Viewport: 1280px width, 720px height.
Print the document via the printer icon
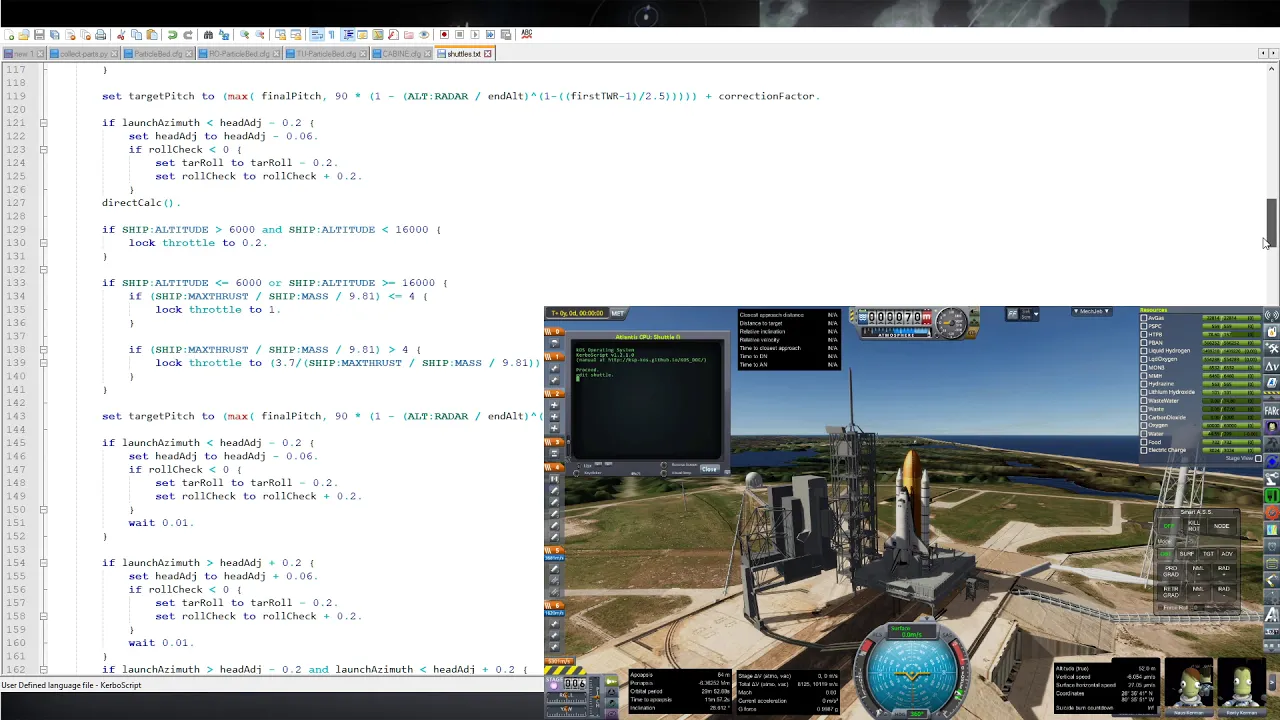click(x=100, y=34)
